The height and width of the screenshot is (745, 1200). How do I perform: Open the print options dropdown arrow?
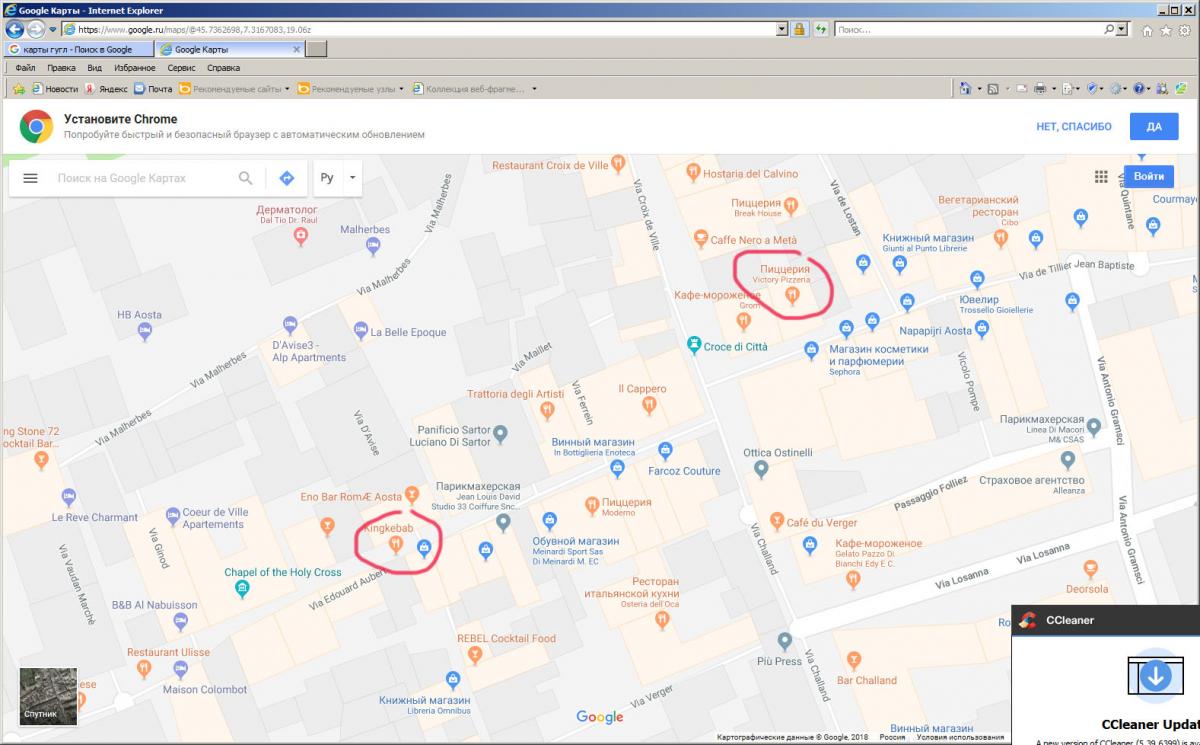(x=1053, y=88)
